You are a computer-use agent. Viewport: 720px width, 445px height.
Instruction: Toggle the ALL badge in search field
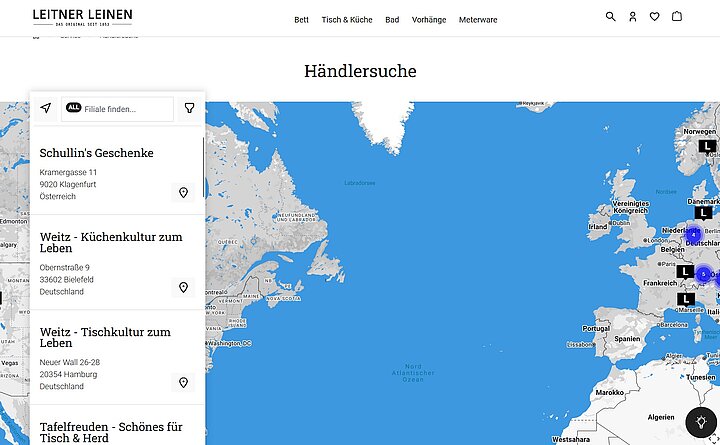click(x=74, y=108)
